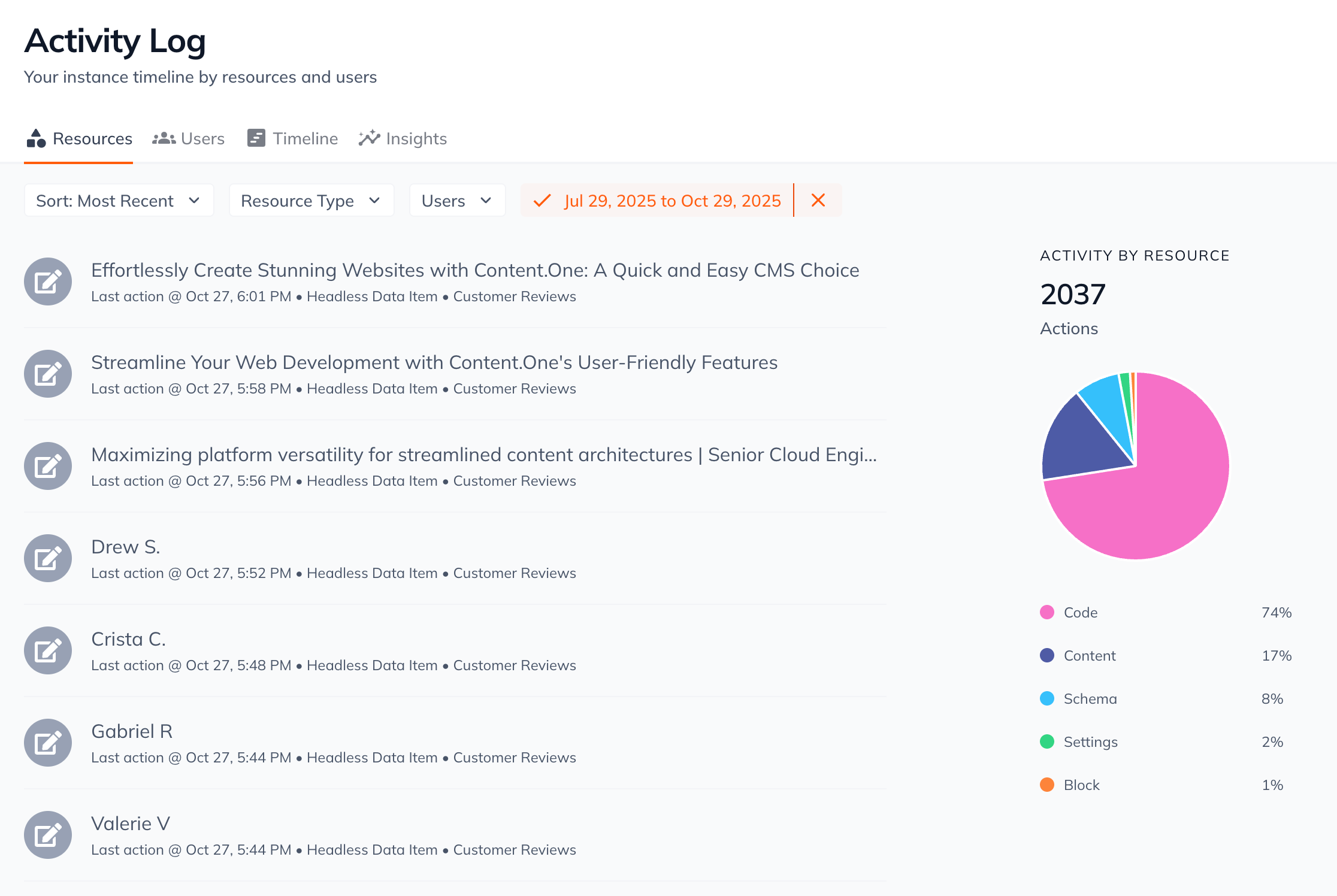Click edit icon next to Gabriel R

(48, 743)
